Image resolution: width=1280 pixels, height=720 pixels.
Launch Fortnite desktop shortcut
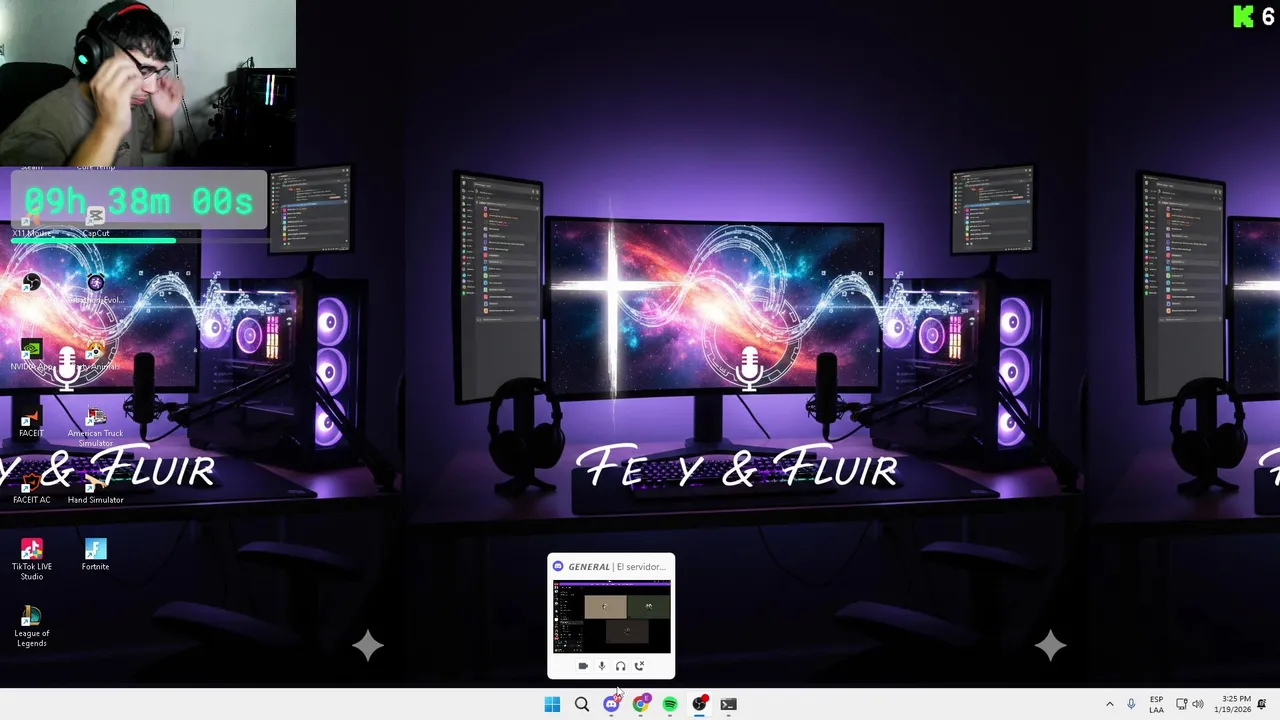95,555
